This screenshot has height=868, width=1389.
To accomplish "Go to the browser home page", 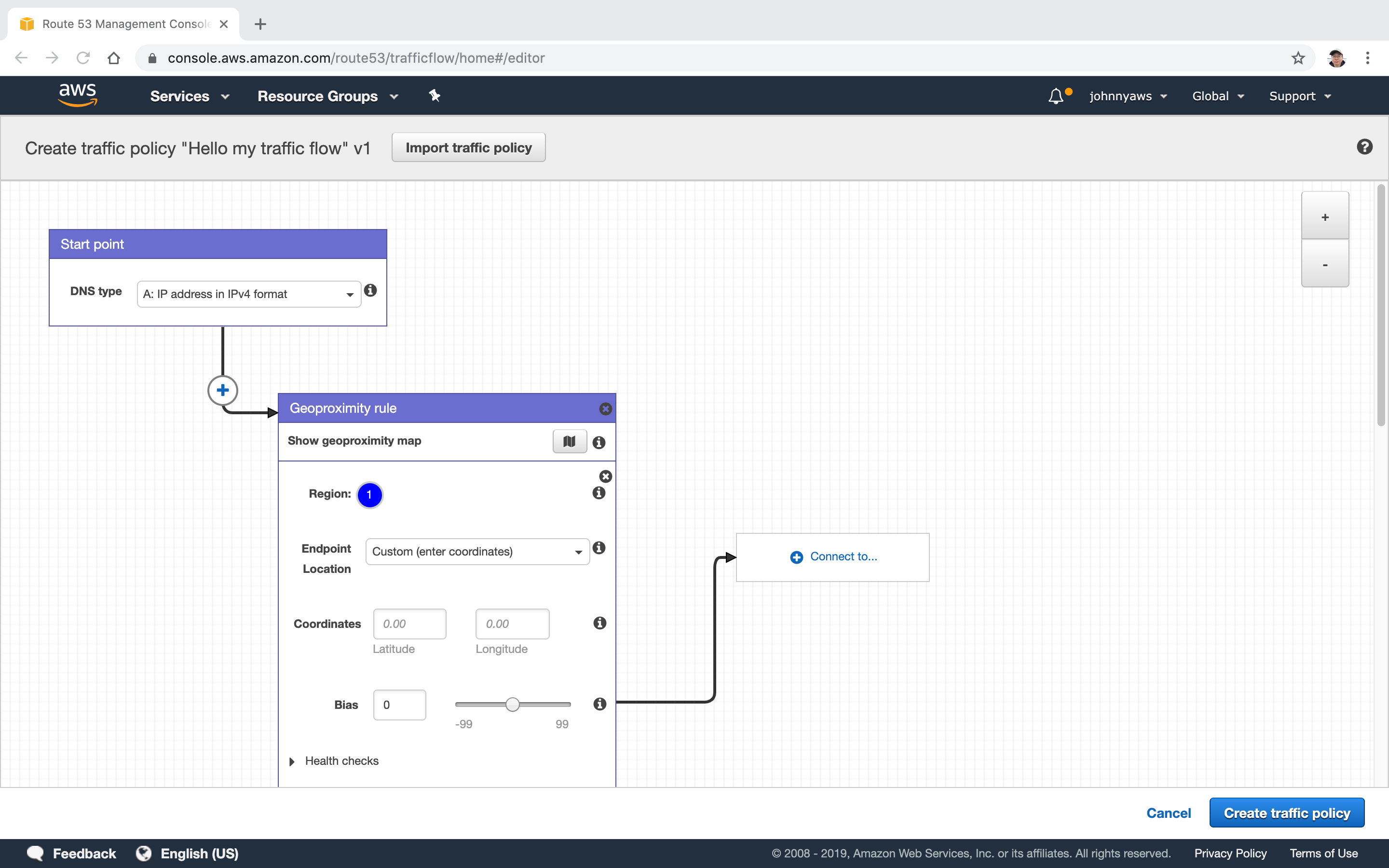I will click(x=114, y=58).
